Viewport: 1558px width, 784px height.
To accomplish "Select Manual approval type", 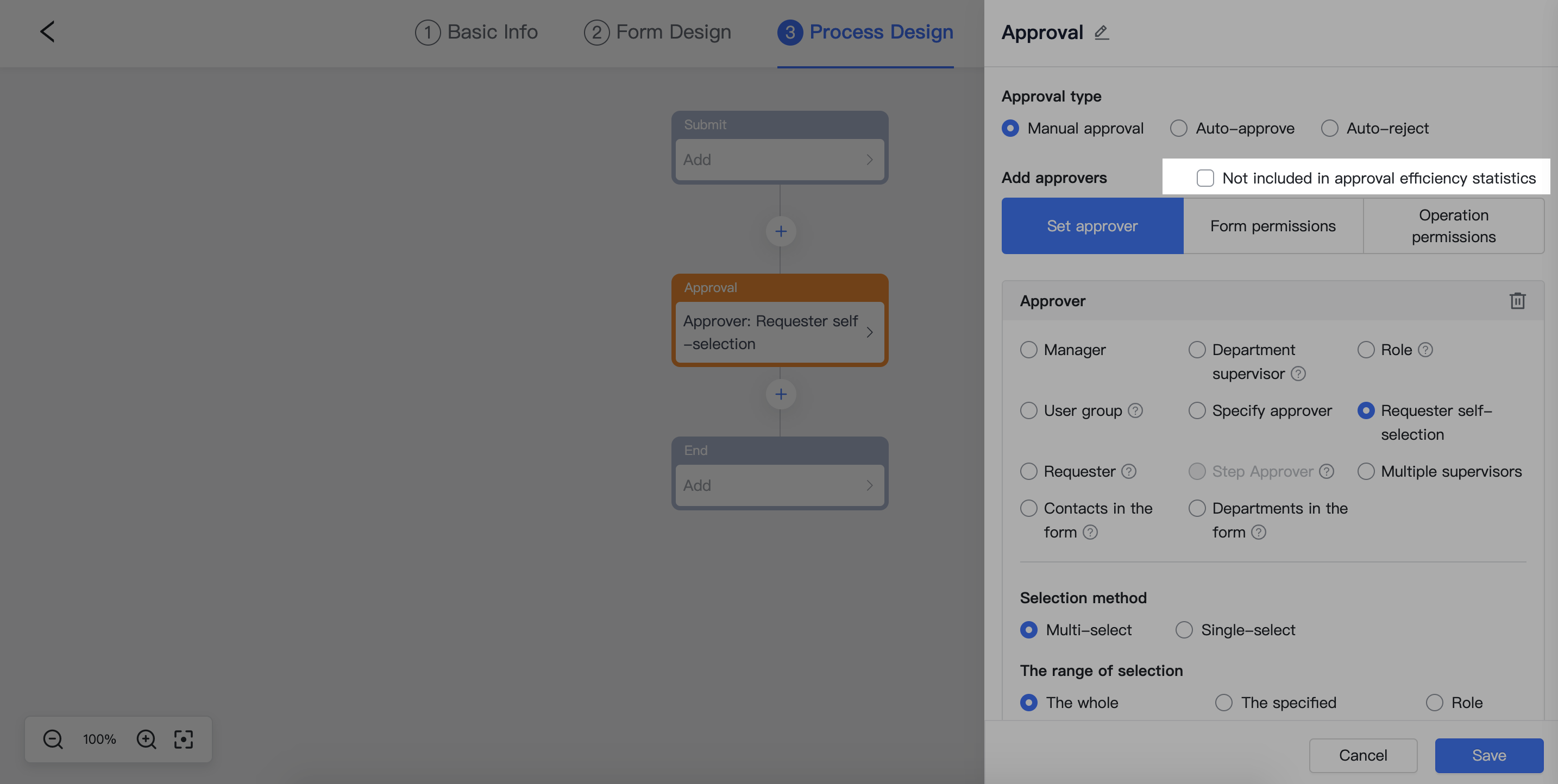I will tap(1010, 128).
